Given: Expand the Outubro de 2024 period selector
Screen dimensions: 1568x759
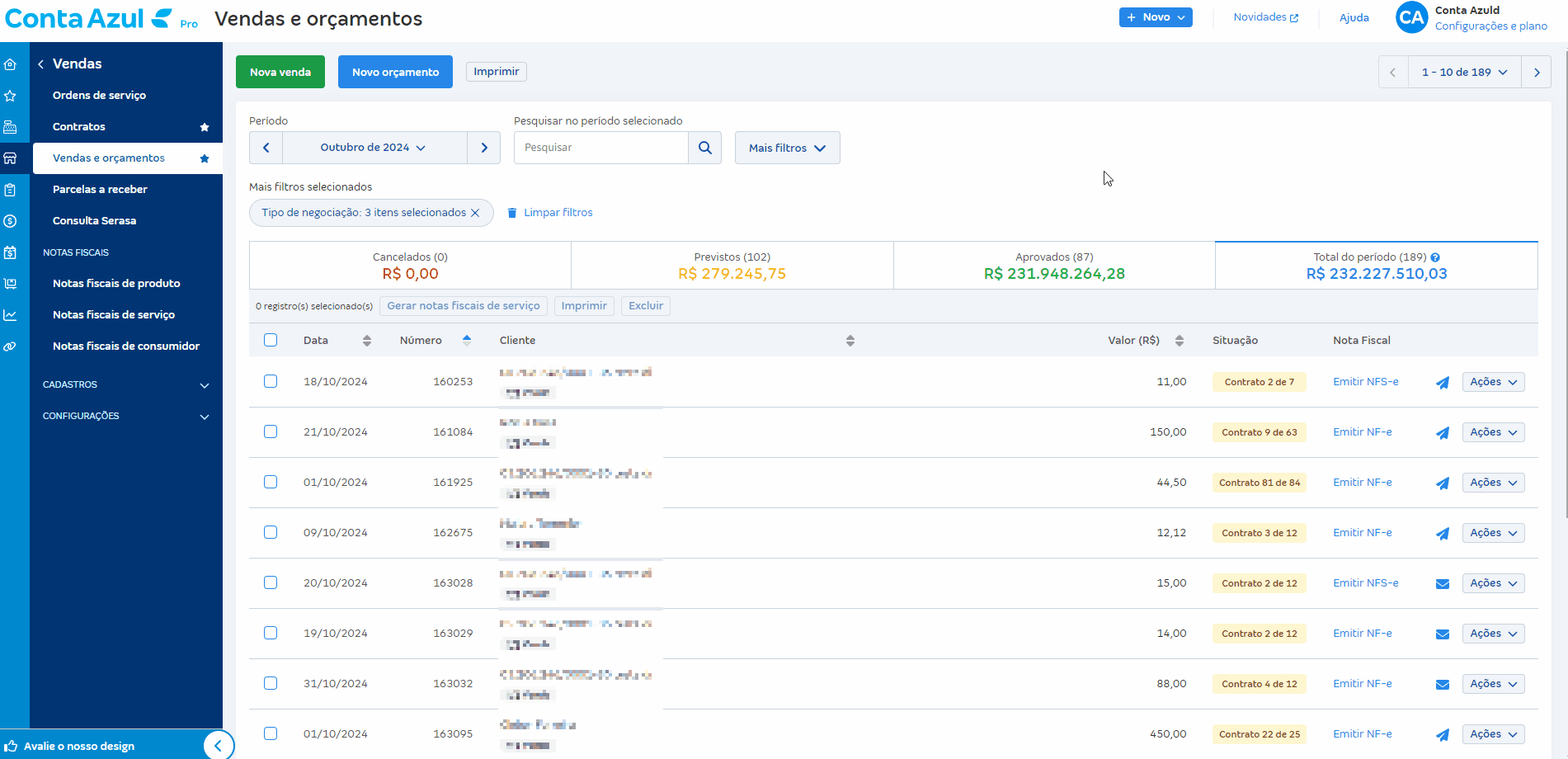Looking at the screenshot, I should pyautogui.click(x=374, y=148).
